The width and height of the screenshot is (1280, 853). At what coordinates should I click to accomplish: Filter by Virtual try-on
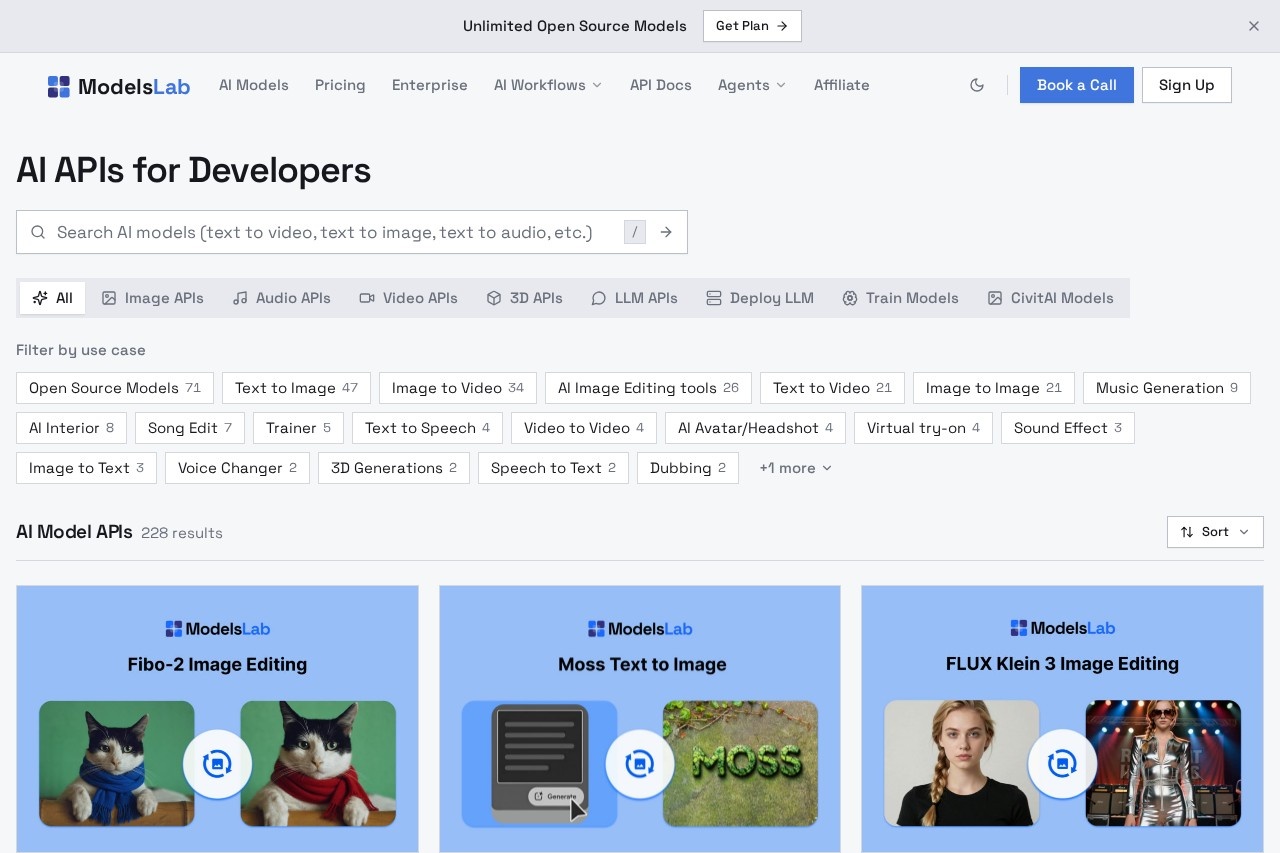click(923, 428)
